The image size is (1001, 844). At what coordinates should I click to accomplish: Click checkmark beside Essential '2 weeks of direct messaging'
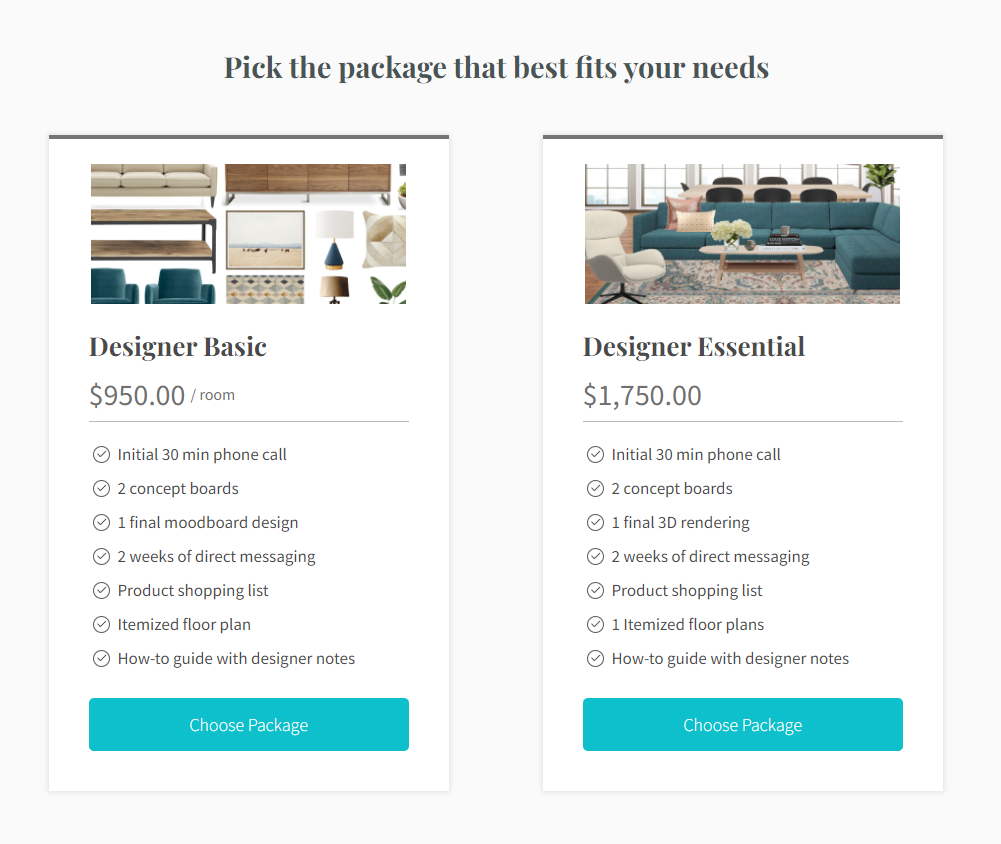click(x=595, y=557)
